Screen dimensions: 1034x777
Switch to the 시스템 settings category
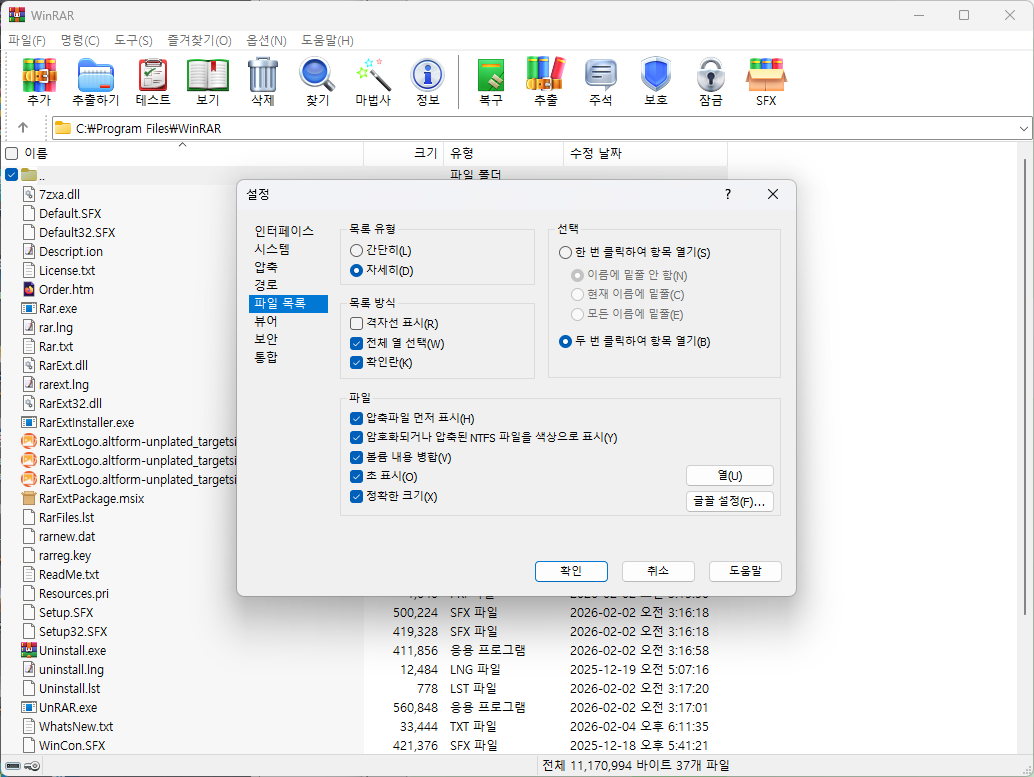[272, 249]
